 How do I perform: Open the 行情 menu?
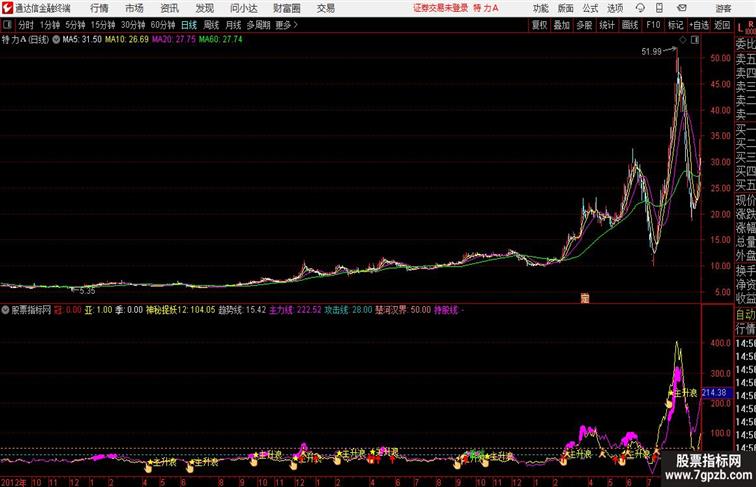coord(99,8)
